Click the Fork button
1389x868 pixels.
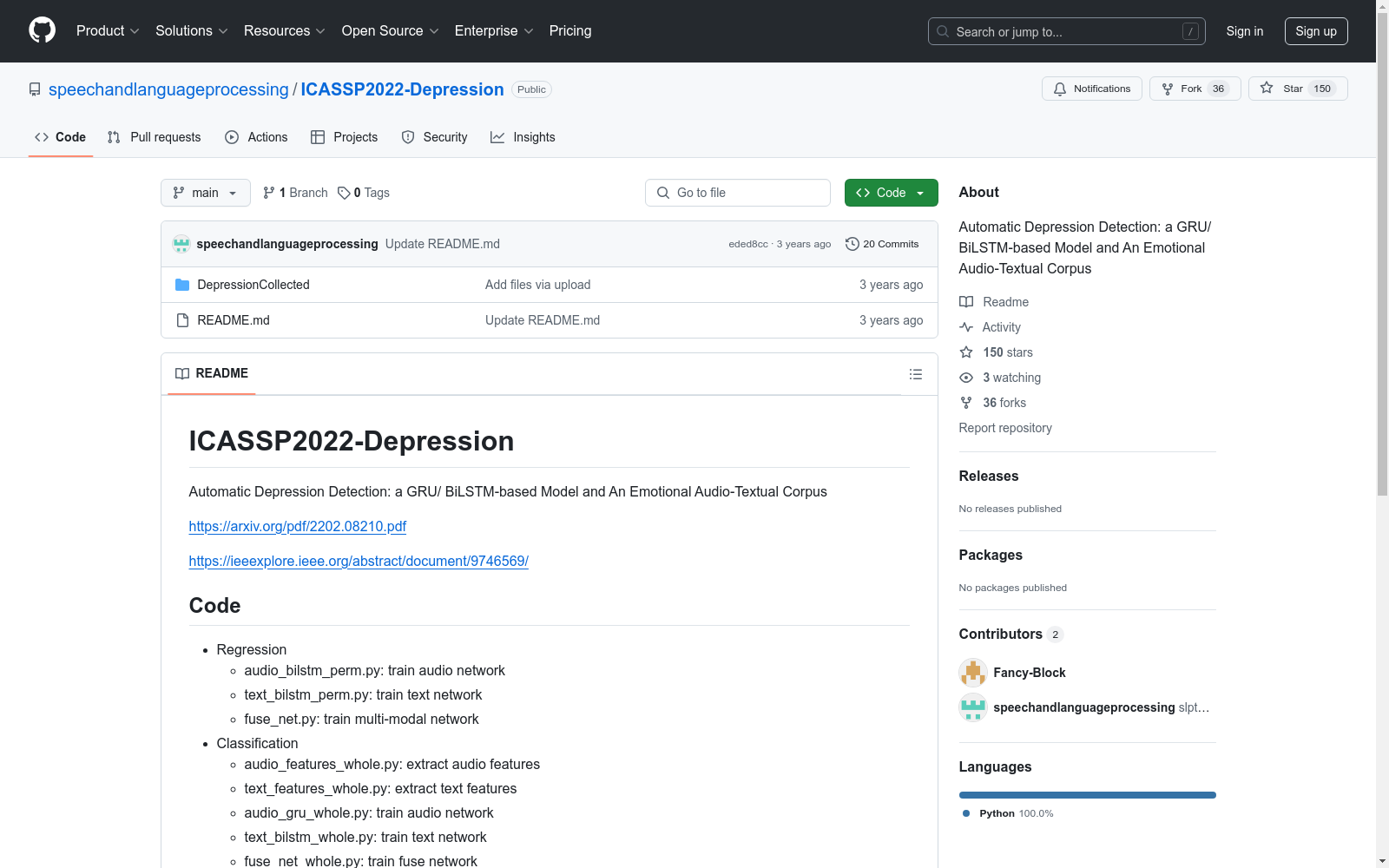pos(1195,89)
